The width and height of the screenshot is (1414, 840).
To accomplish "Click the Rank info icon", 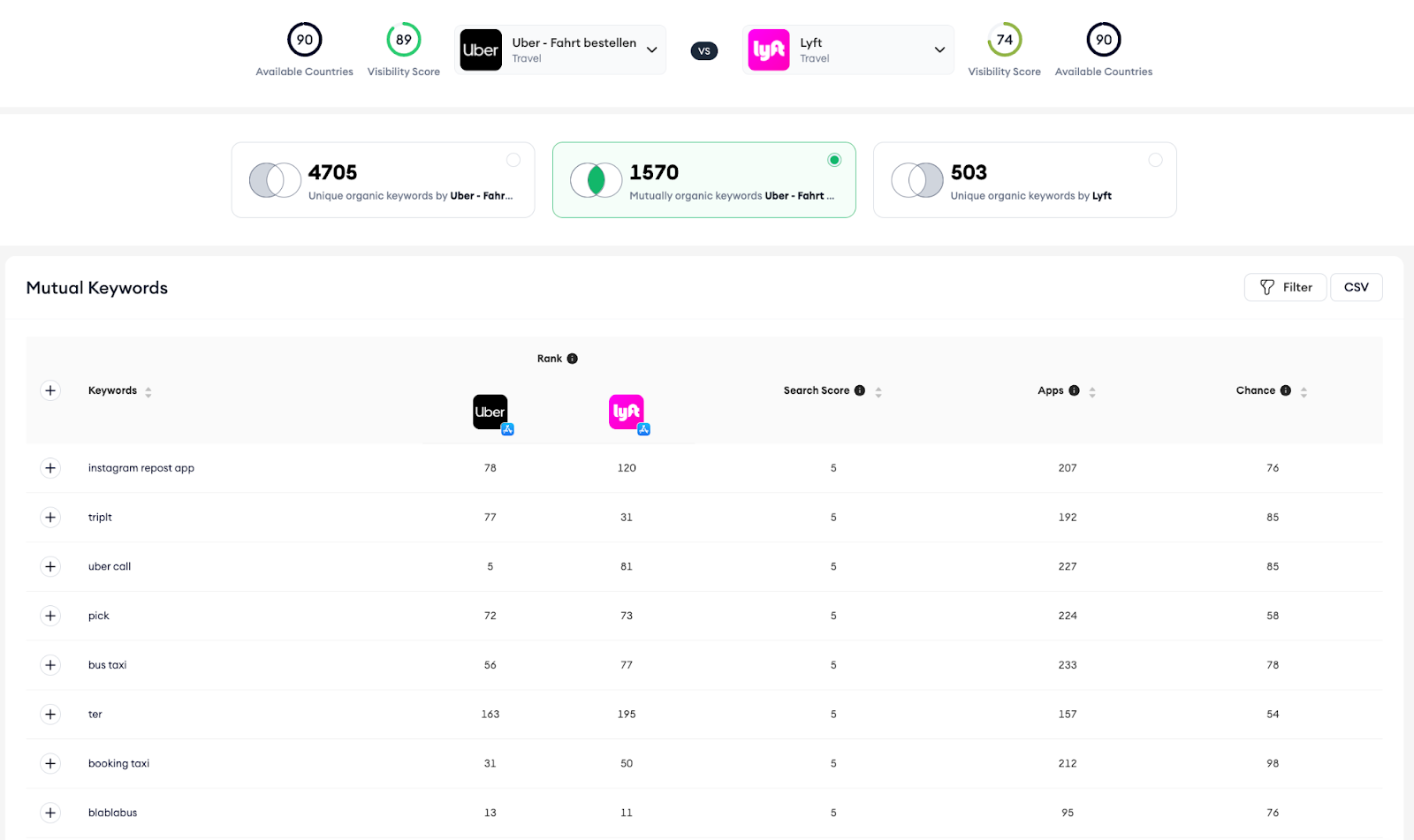I will 572,359.
